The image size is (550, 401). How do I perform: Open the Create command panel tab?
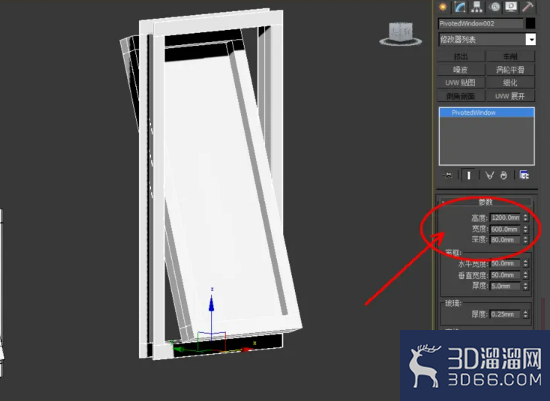coord(443,7)
